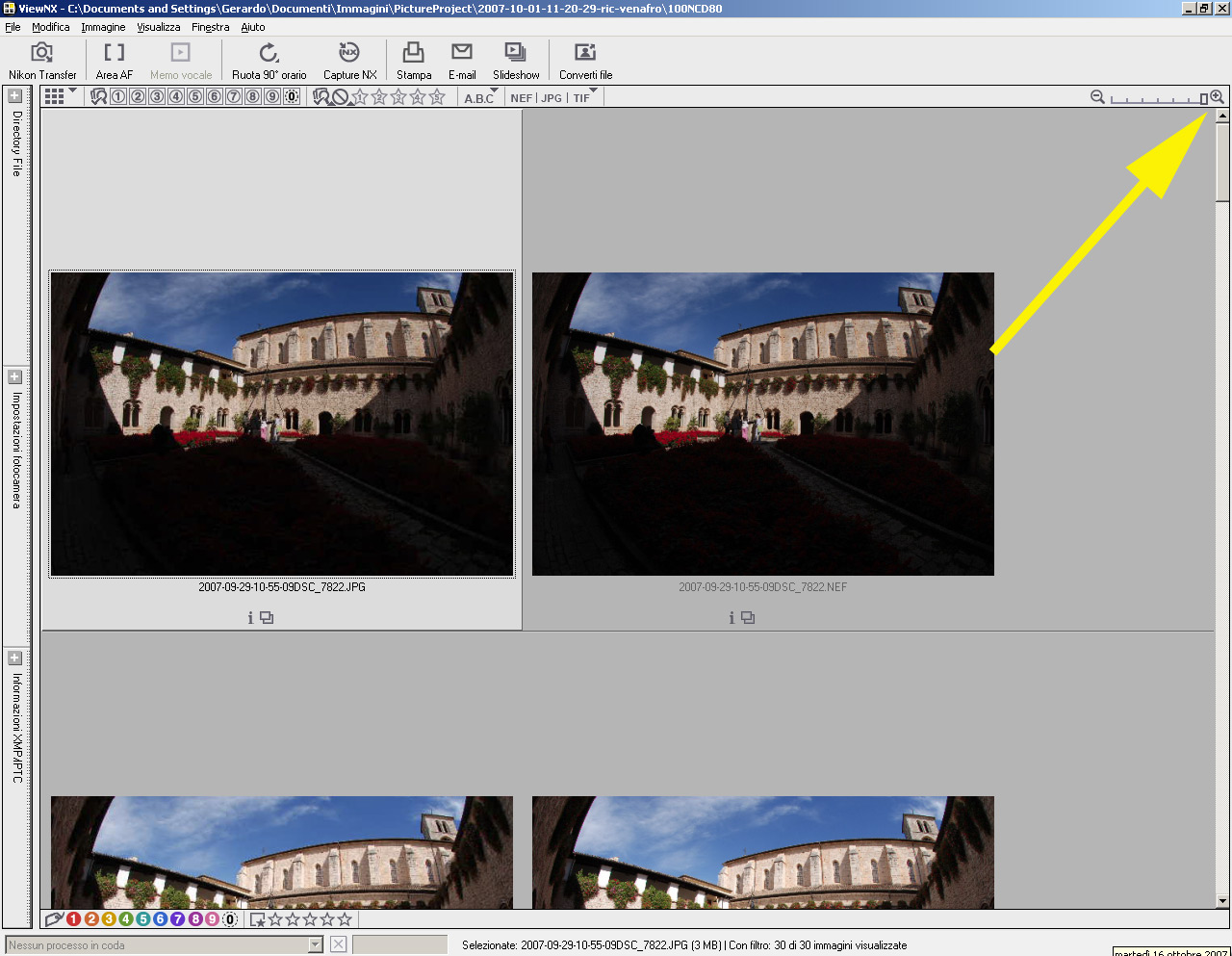Click the rating star-box icon in bottom bar
Image resolution: width=1232 pixels, height=956 pixels.
[258, 919]
